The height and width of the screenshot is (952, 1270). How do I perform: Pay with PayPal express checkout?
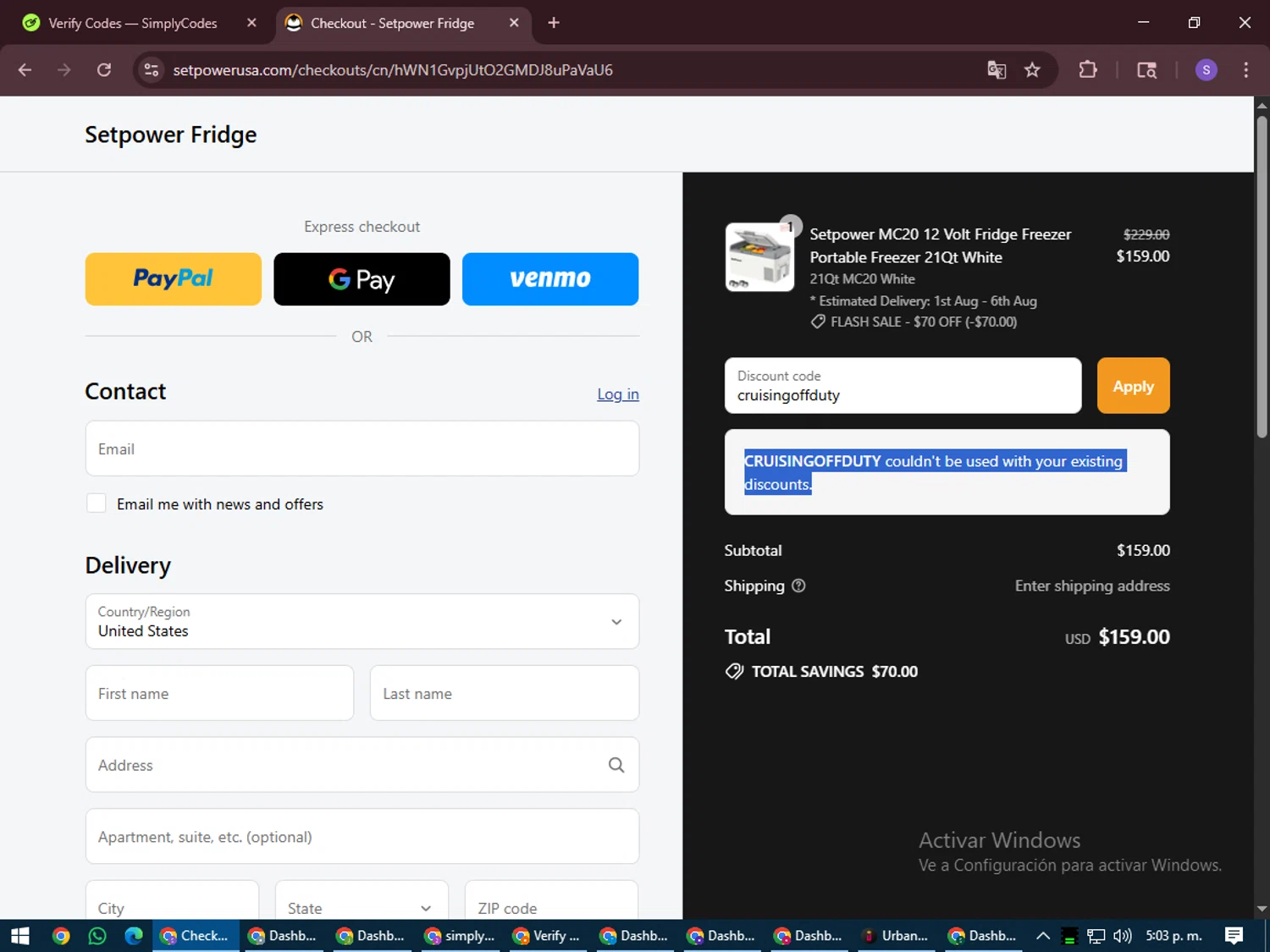(174, 279)
